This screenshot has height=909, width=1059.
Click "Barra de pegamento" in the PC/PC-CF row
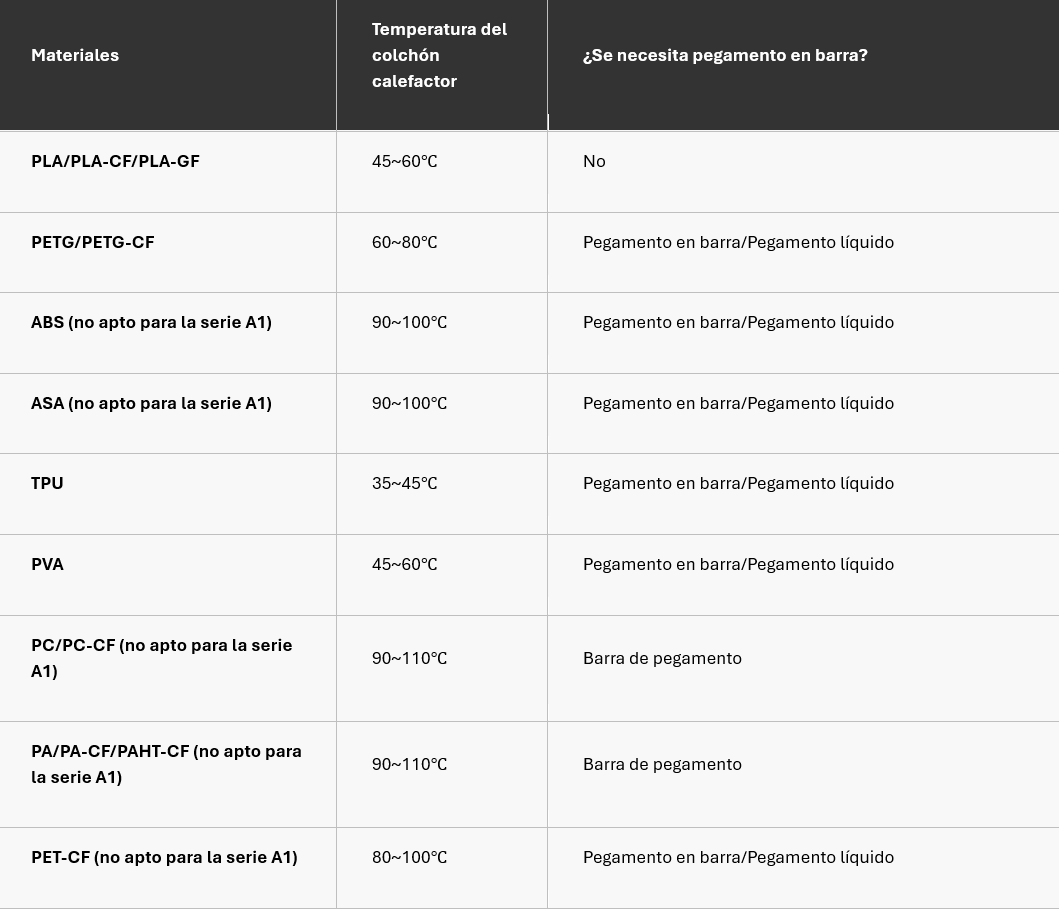point(662,658)
